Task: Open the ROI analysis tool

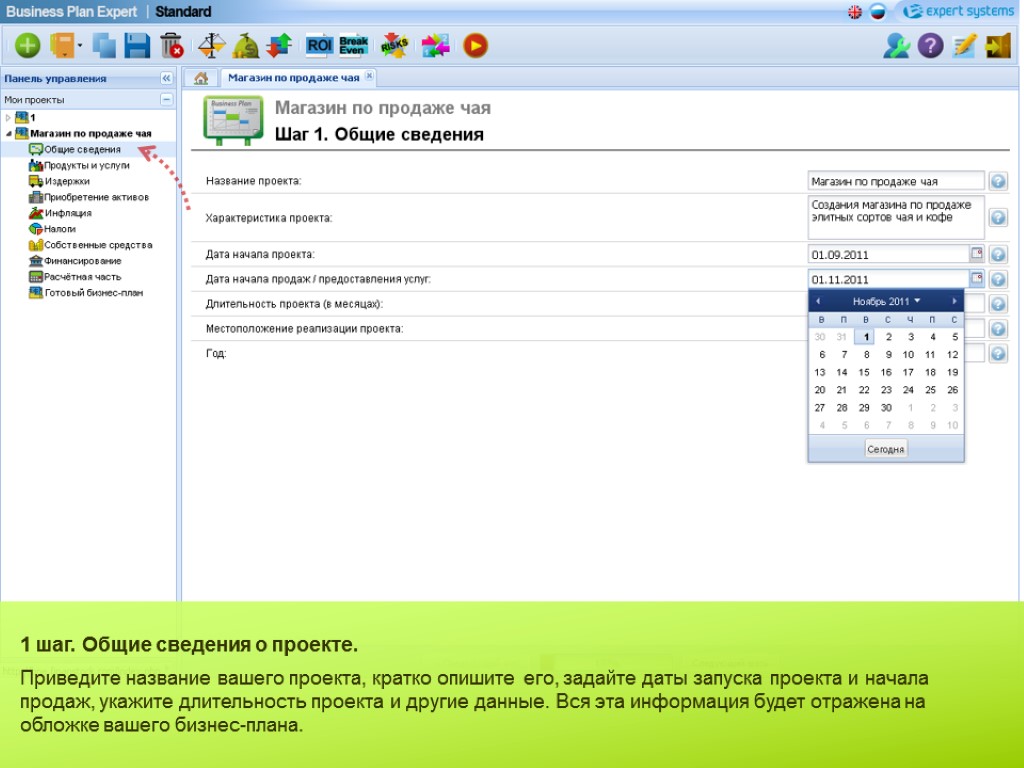Action: [319, 46]
